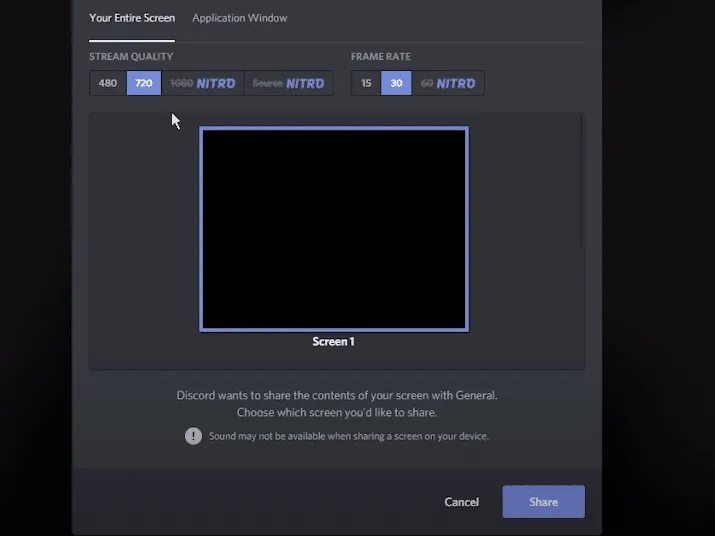This screenshot has width=715, height=536.
Task: Click the Screen 1 label
Action: [333, 342]
